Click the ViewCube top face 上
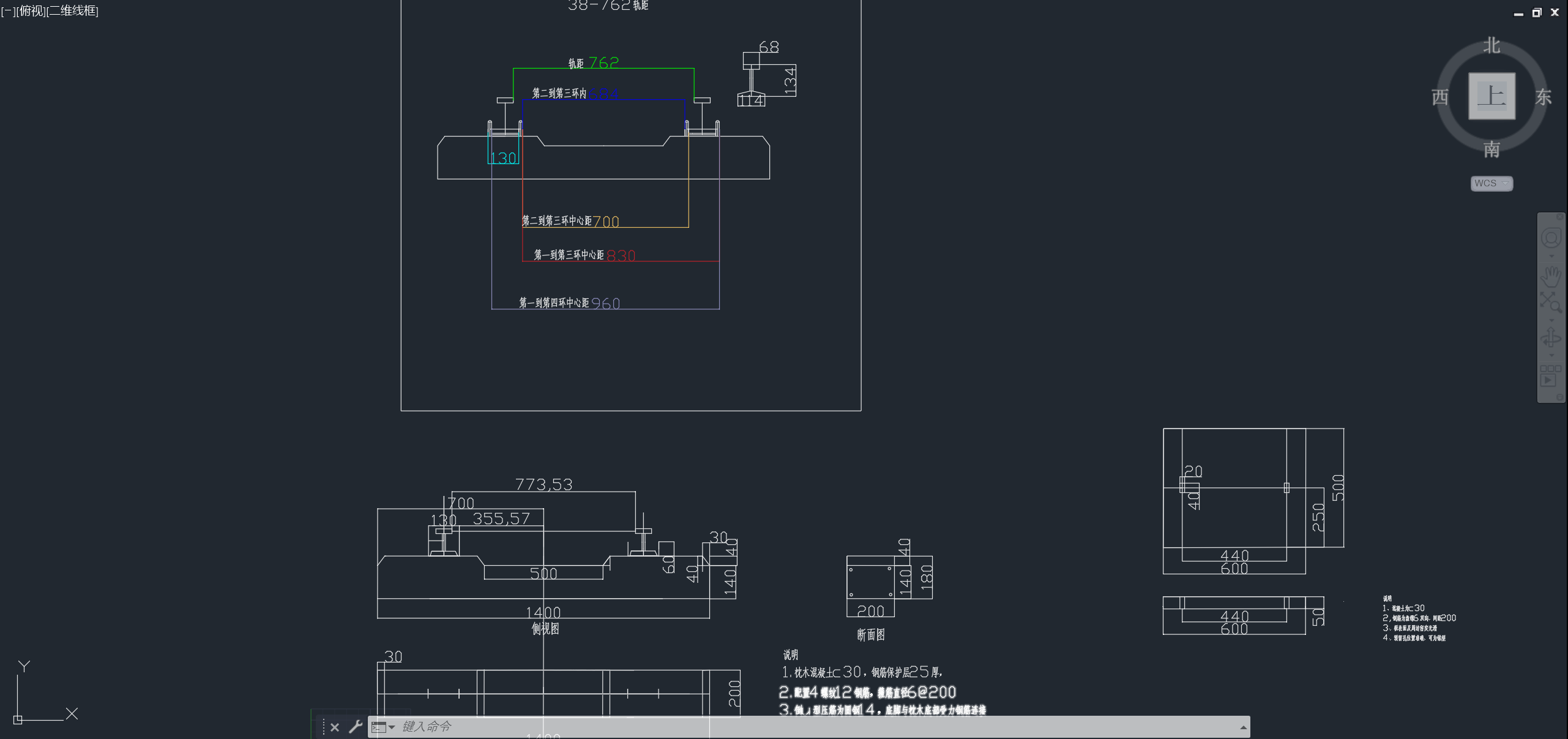Screen dimensions: 1568x739 click(1491, 96)
